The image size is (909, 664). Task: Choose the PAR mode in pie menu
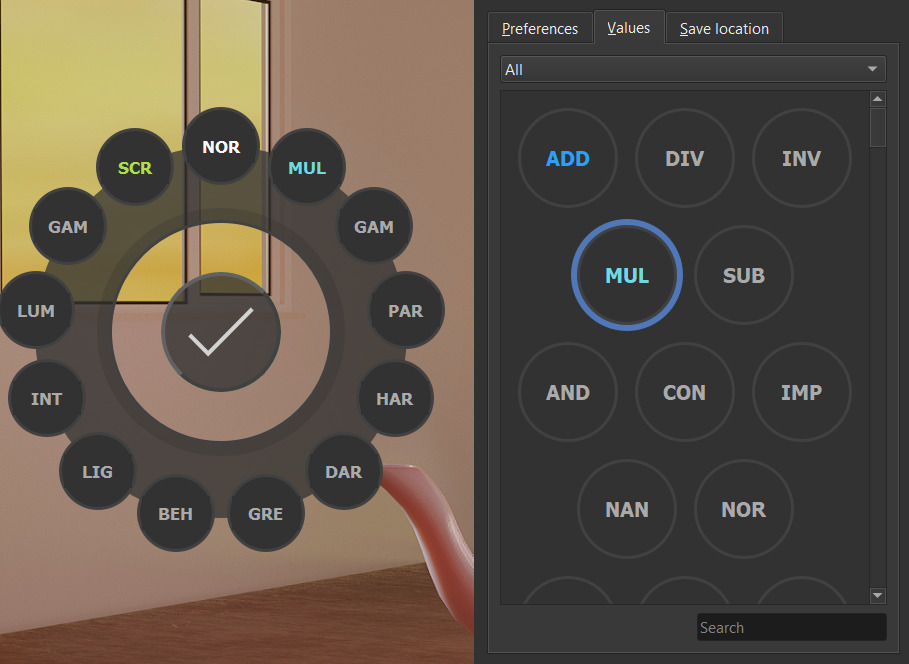(406, 310)
